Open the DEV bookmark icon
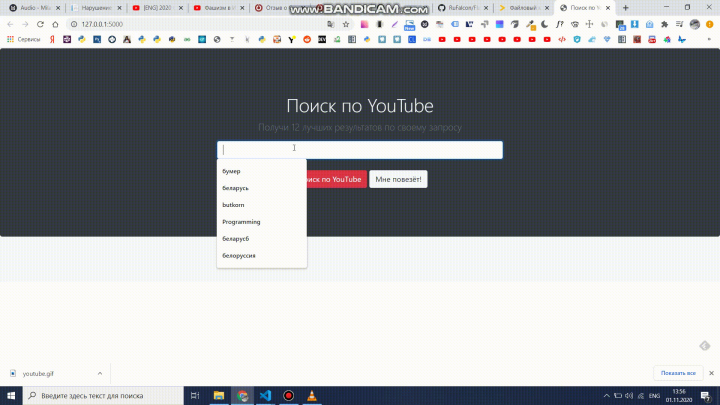 click(322, 39)
